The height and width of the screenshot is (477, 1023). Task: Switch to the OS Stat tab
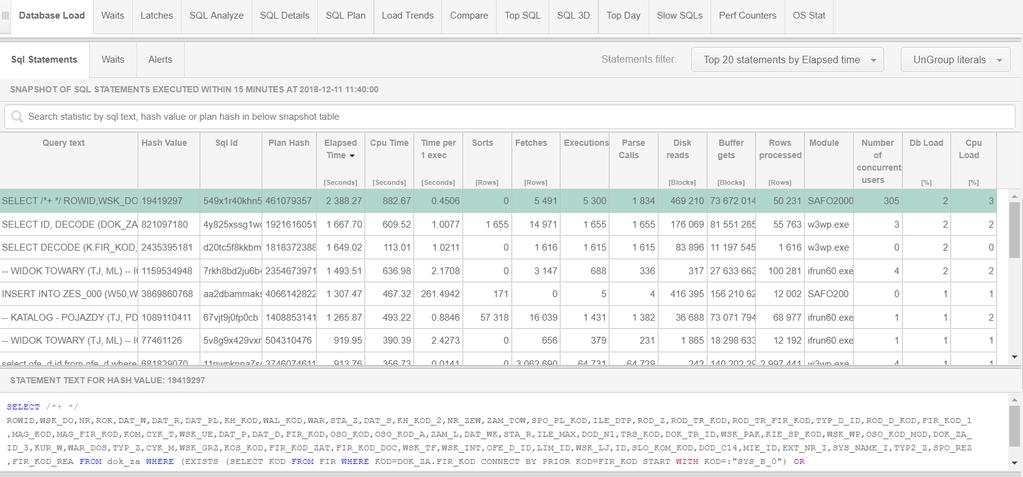(x=809, y=16)
